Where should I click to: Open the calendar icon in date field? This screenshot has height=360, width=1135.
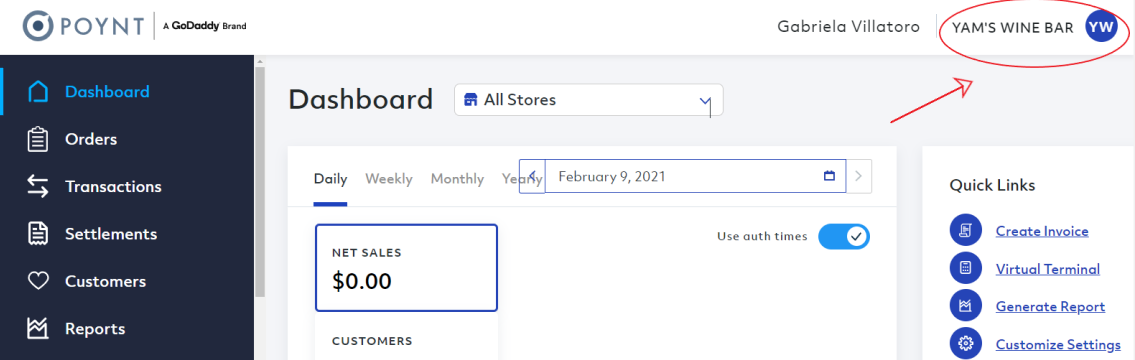click(830, 176)
